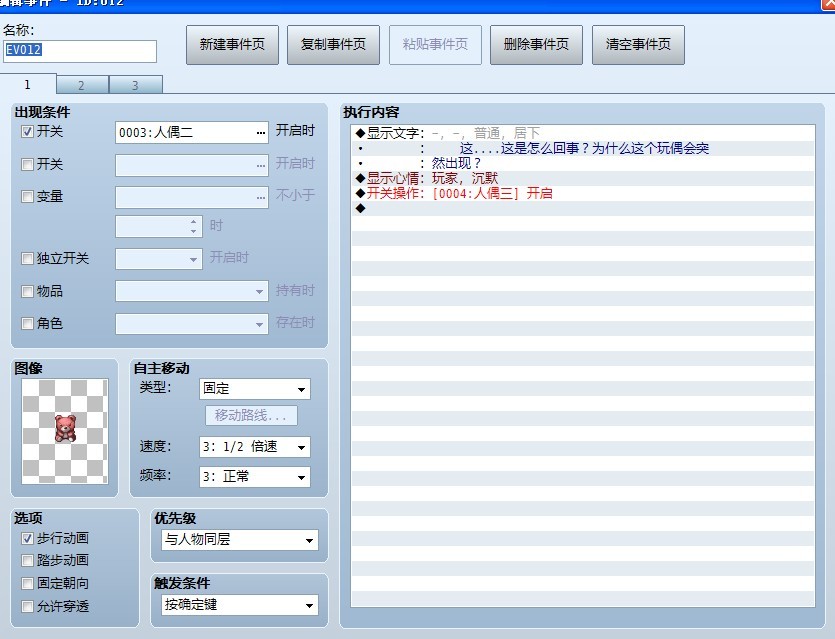
Task: Toggle the first 开关 condition checkbox
Action: point(27,132)
